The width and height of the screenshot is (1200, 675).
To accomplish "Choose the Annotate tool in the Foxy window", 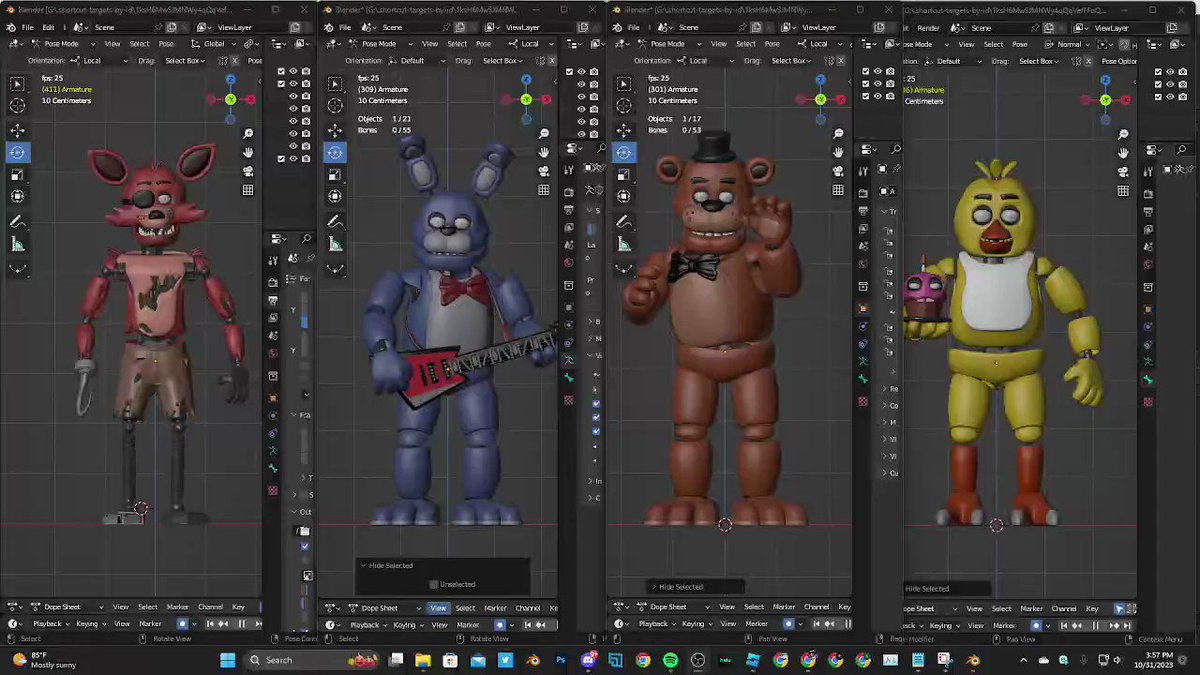I will (18, 221).
